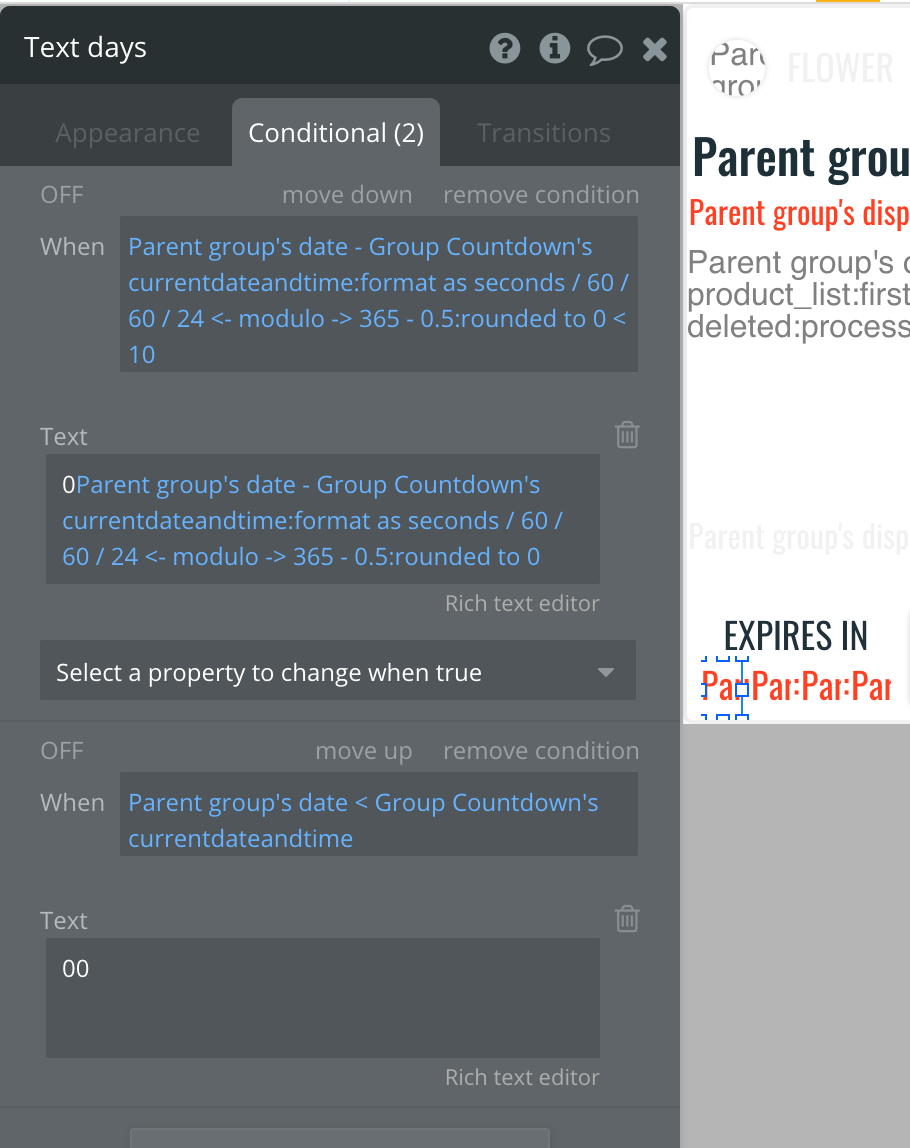
Task: Delete the first condition's Text property
Action: coord(627,435)
